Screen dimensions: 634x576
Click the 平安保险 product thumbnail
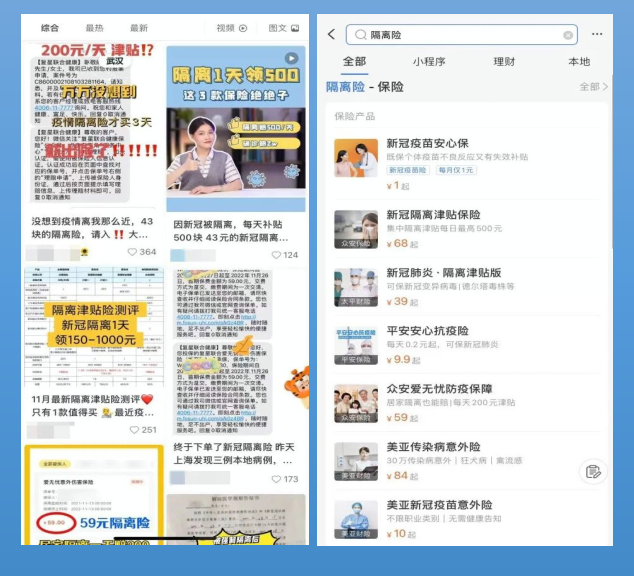(x=356, y=346)
